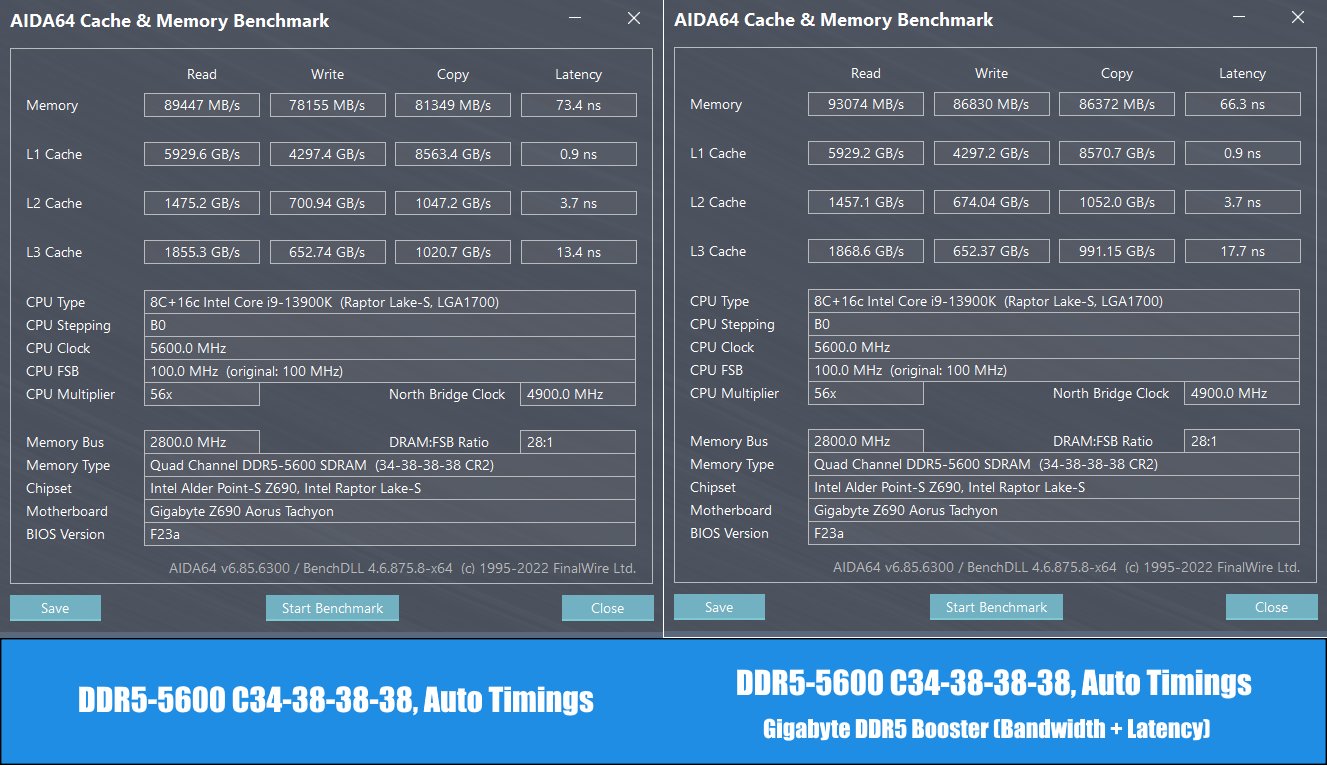Select the 1868.6 GB/s L3 cache read value
This screenshot has width=1327, height=766.
(866, 251)
